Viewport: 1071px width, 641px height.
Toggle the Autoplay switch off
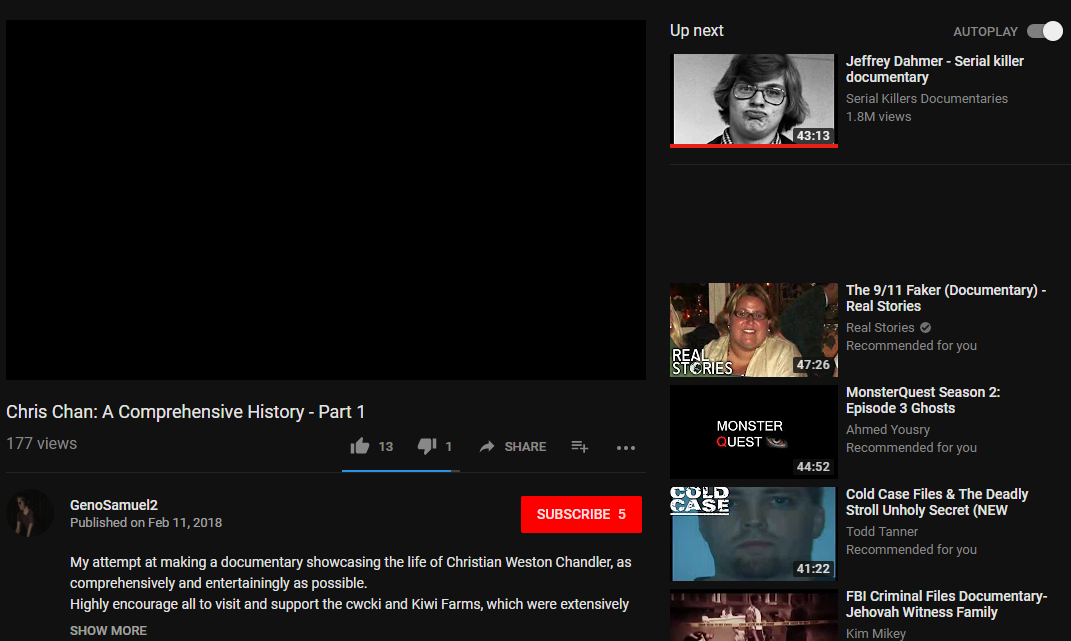1044,31
